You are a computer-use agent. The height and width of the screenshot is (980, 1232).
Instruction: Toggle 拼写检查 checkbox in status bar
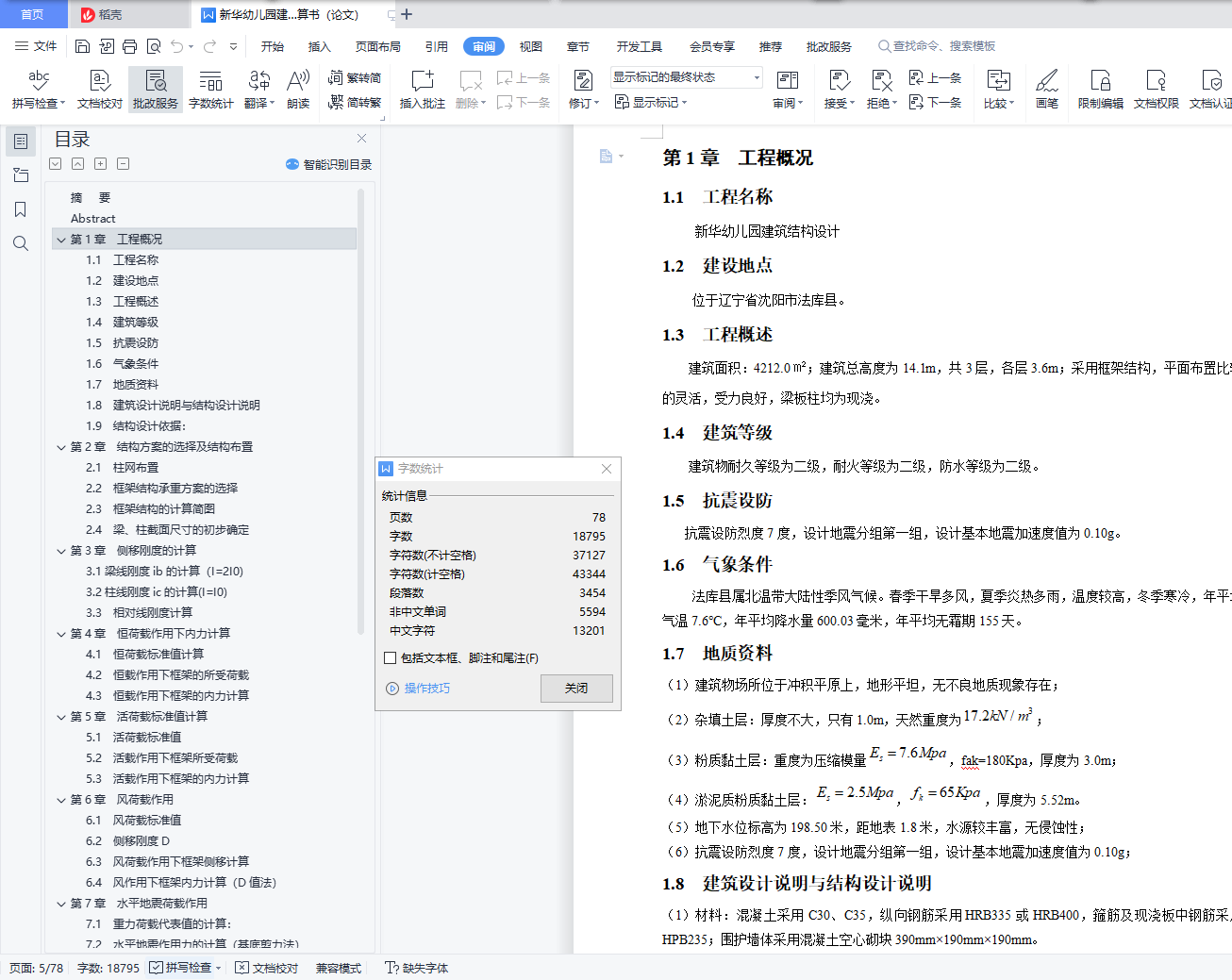(157, 968)
